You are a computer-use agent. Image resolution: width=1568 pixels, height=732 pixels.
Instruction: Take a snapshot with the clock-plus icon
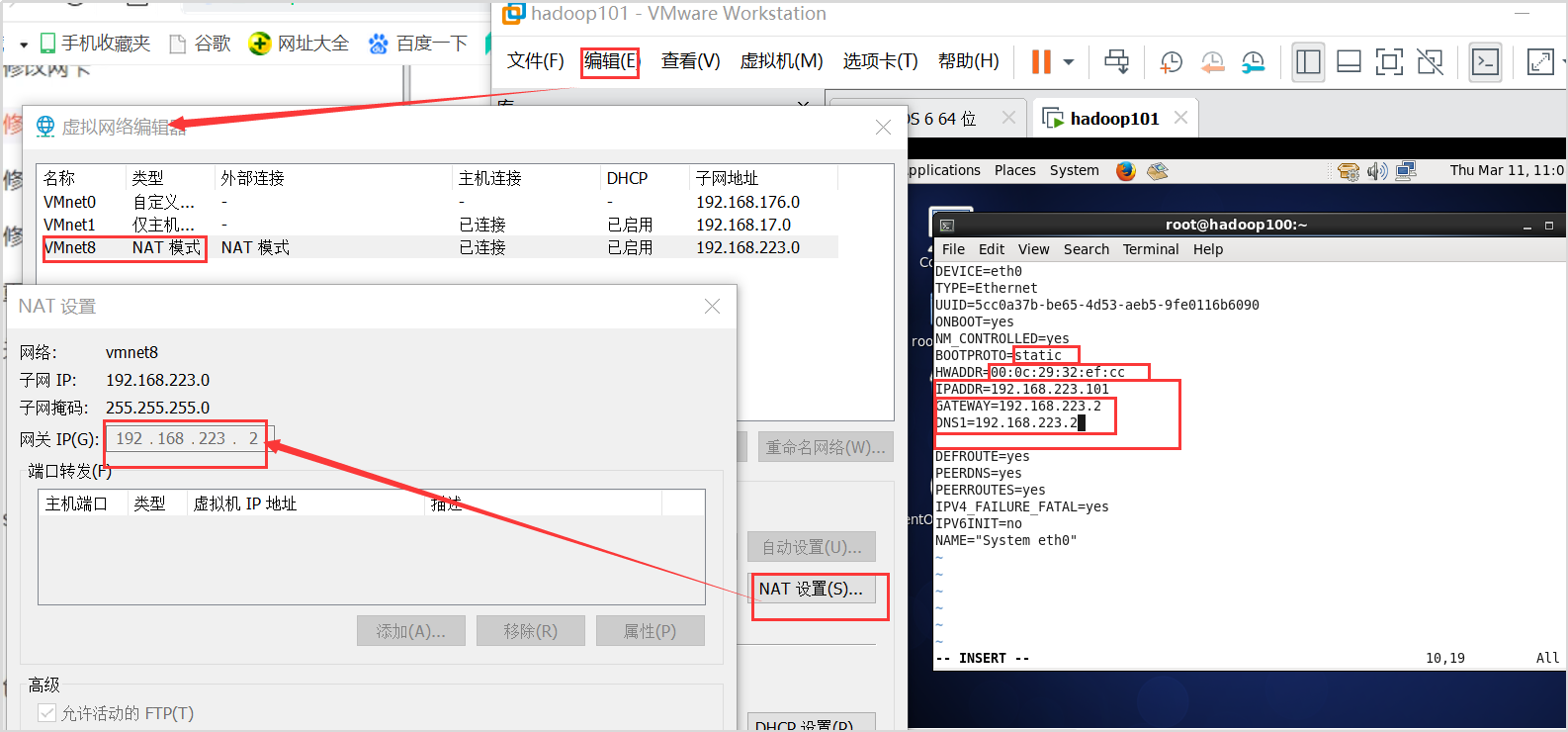click(1171, 61)
